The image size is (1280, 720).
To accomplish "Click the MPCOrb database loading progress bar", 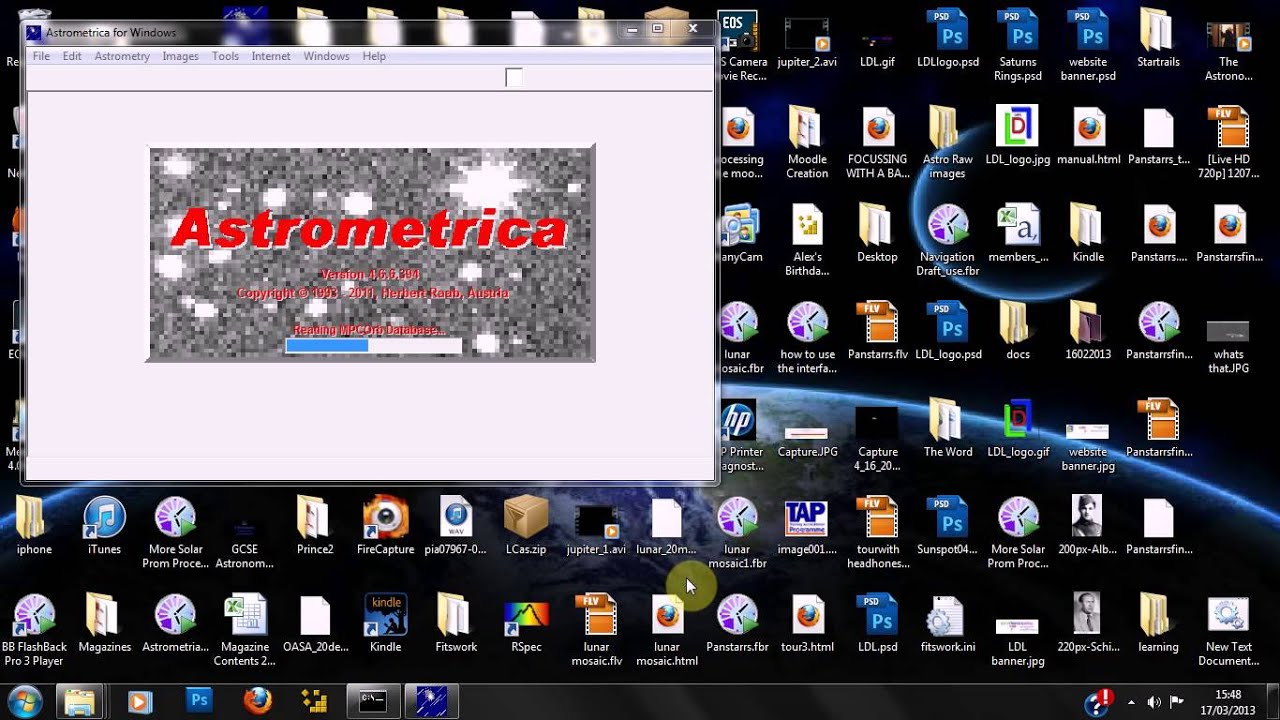I will pos(374,345).
